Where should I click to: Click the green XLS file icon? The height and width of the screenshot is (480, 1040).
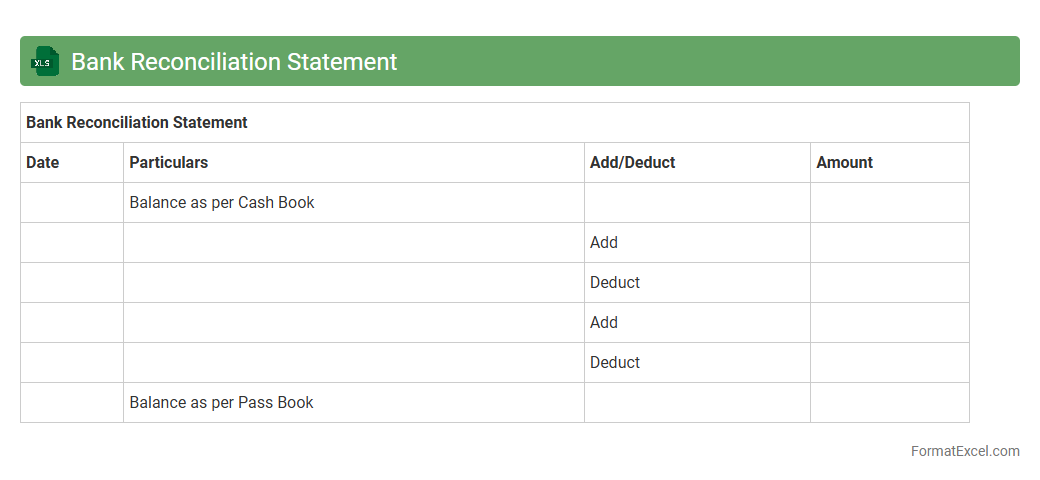[45, 61]
